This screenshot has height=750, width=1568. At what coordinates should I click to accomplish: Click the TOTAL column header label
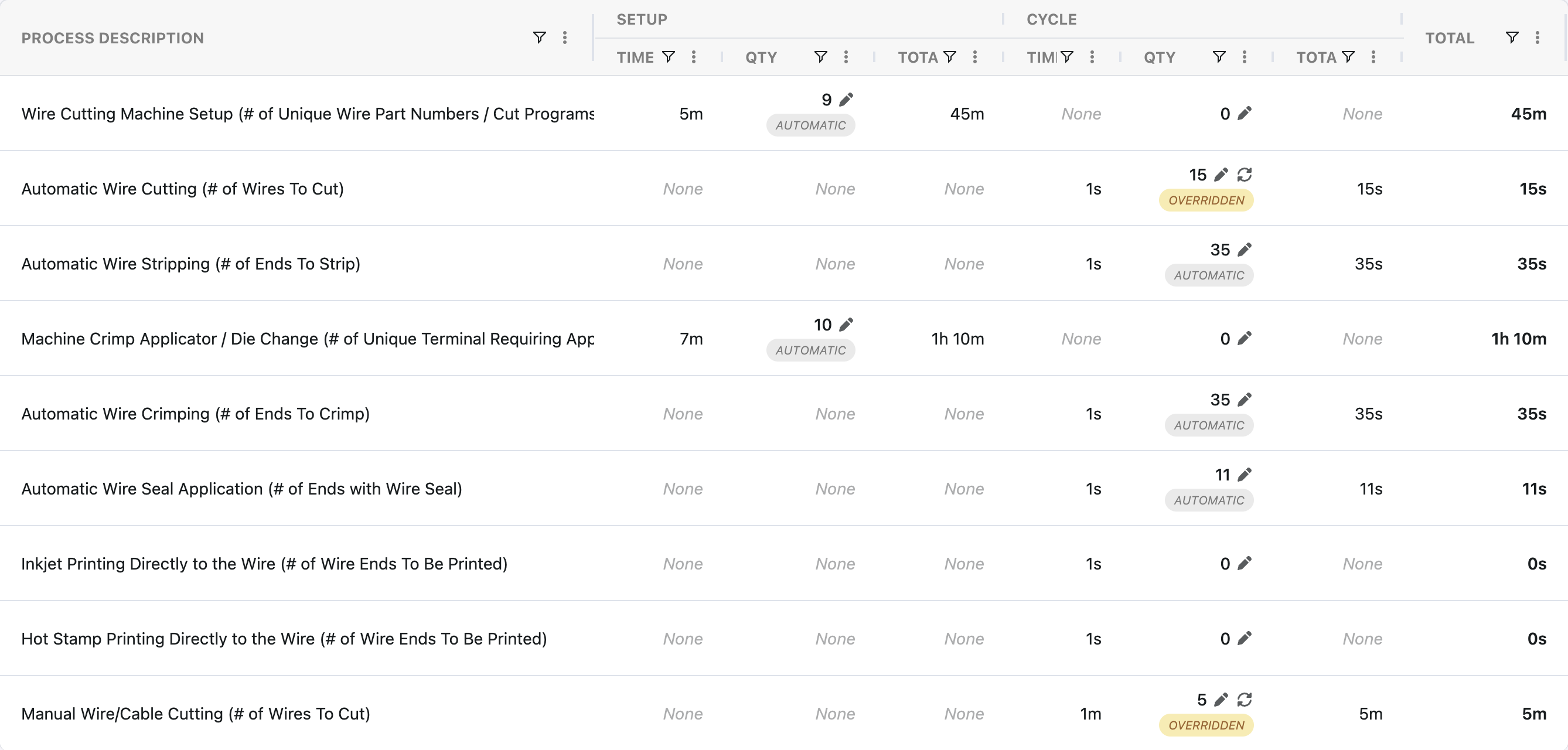(x=1449, y=37)
